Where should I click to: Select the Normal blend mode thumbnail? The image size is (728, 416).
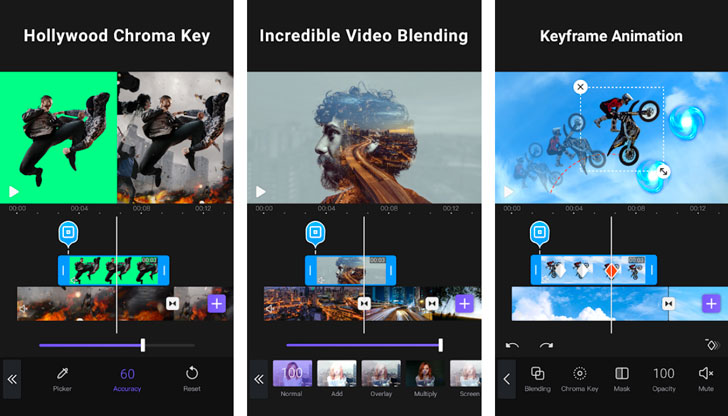pyautogui.click(x=292, y=378)
